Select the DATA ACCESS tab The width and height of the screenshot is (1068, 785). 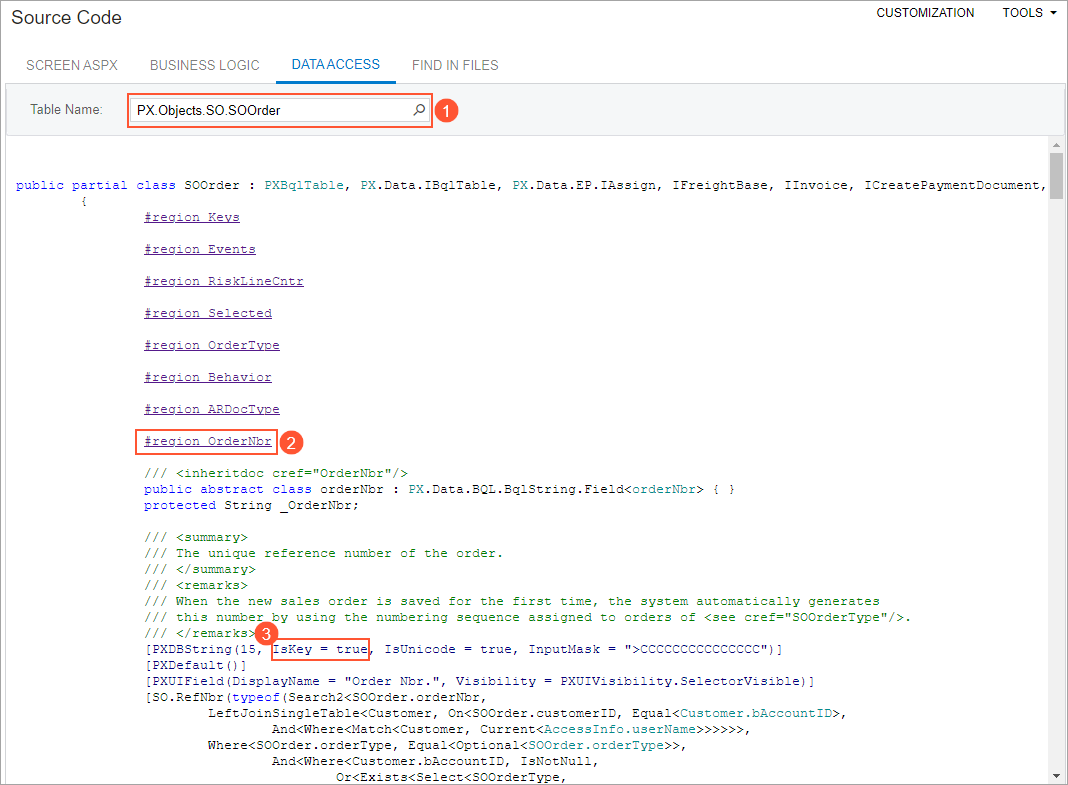coord(336,65)
